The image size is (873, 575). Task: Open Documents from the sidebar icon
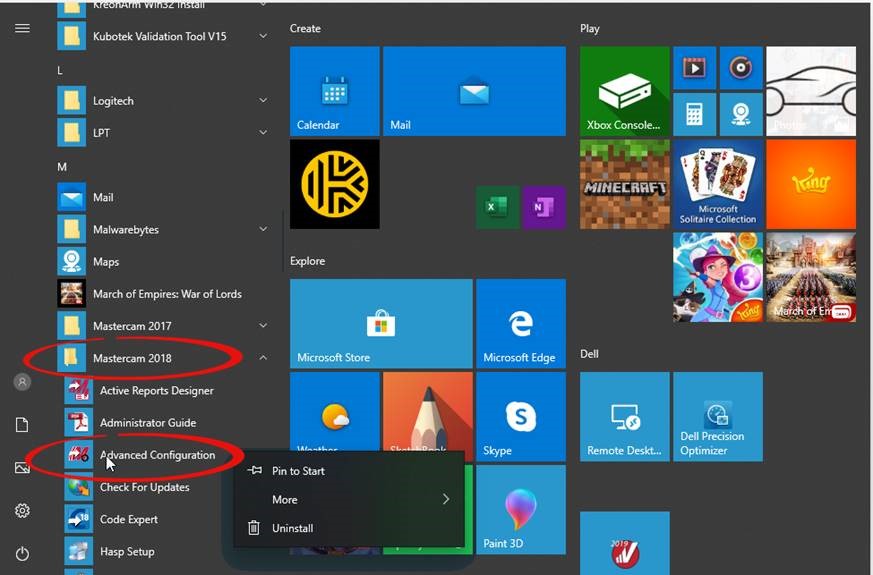pos(22,425)
